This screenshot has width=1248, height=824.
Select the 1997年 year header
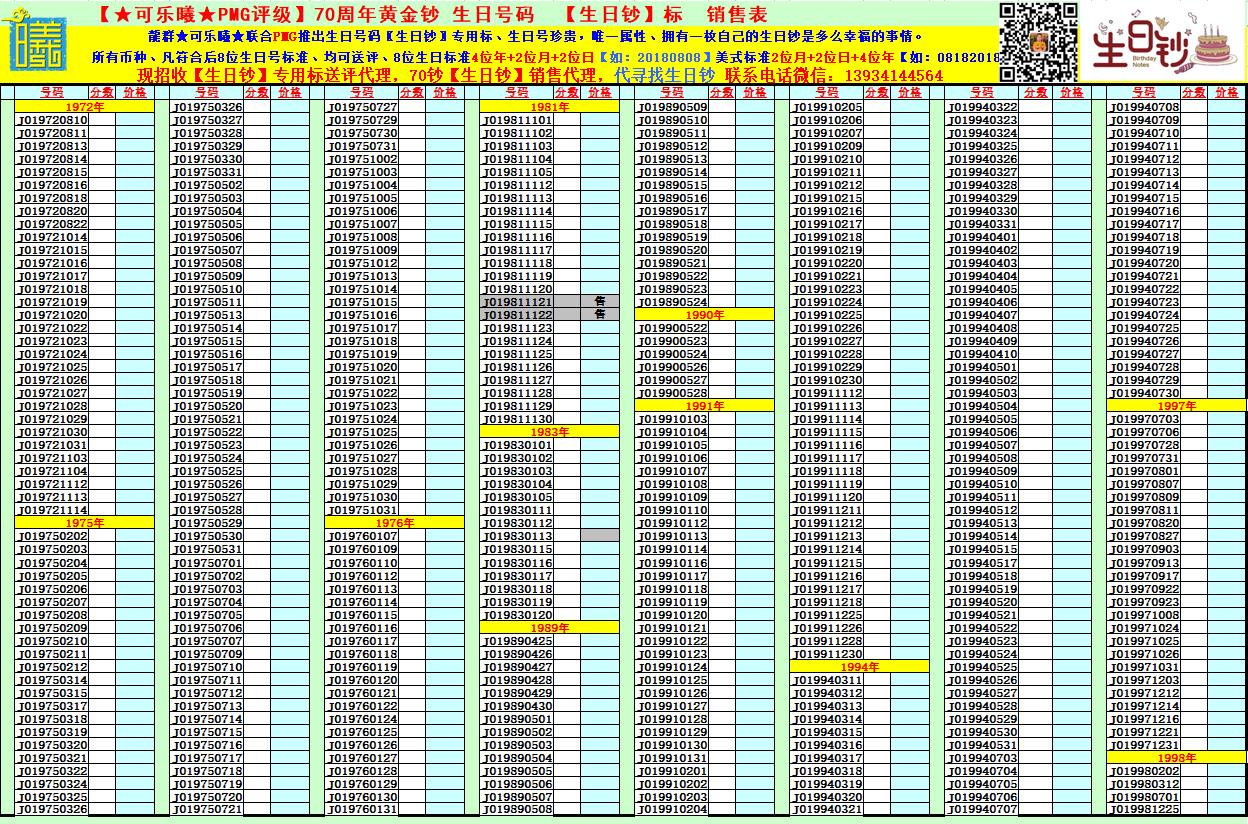[x=1177, y=406]
